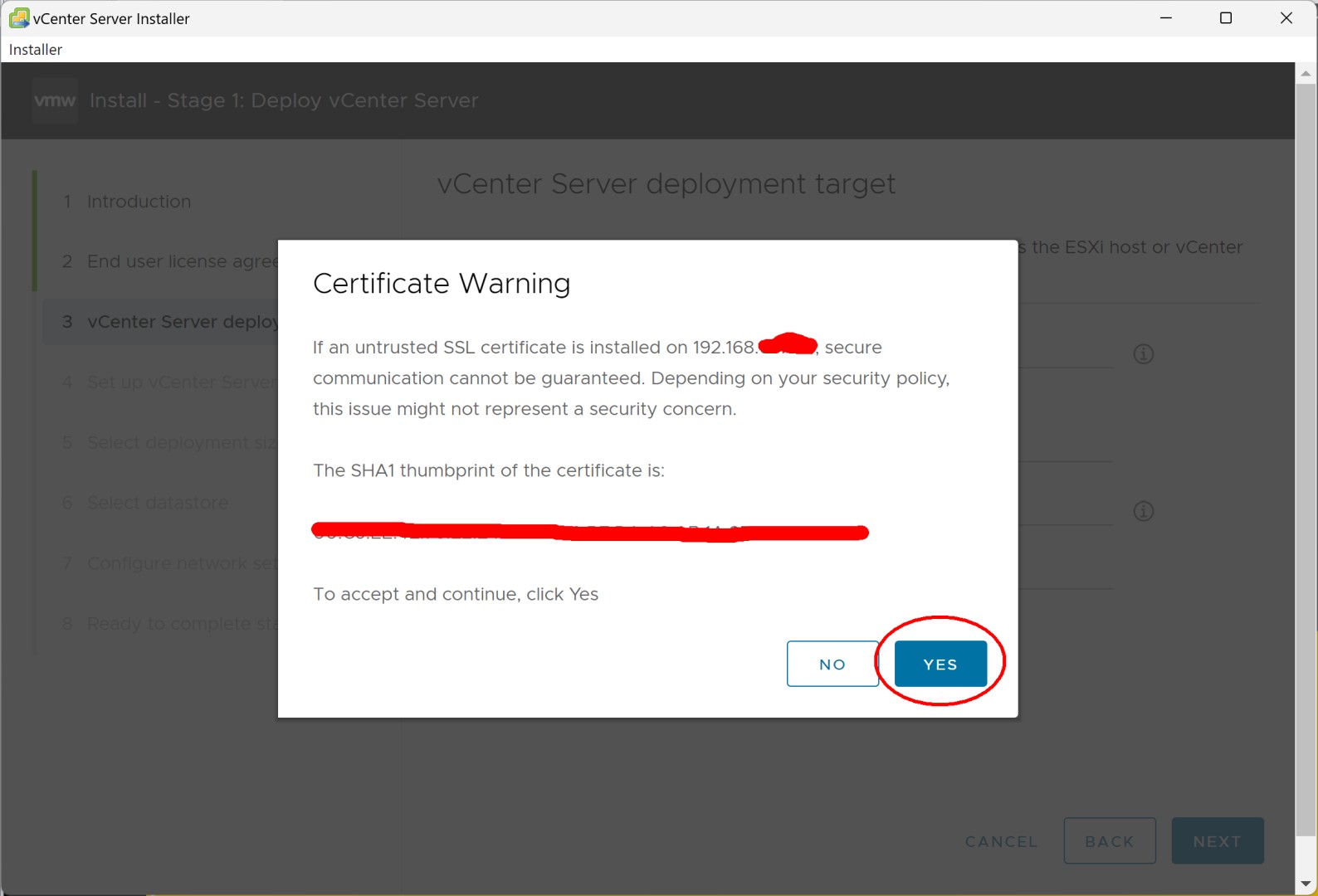Viewport: 1318px width, 896px height.
Task: Click the upper info icon beside the field
Action: tap(1144, 354)
